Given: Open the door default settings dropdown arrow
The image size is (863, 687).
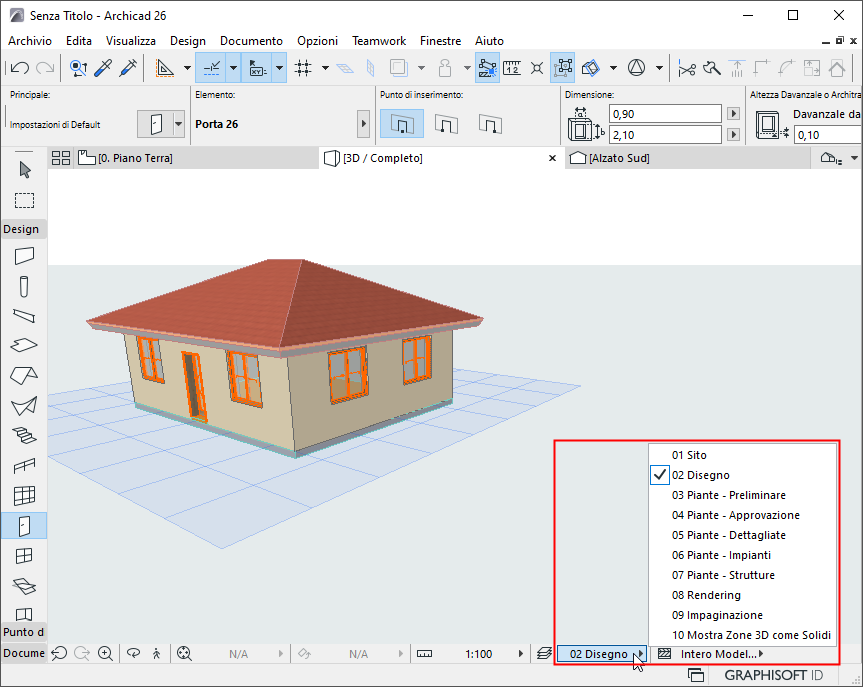Looking at the screenshot, I should [179, 124].
